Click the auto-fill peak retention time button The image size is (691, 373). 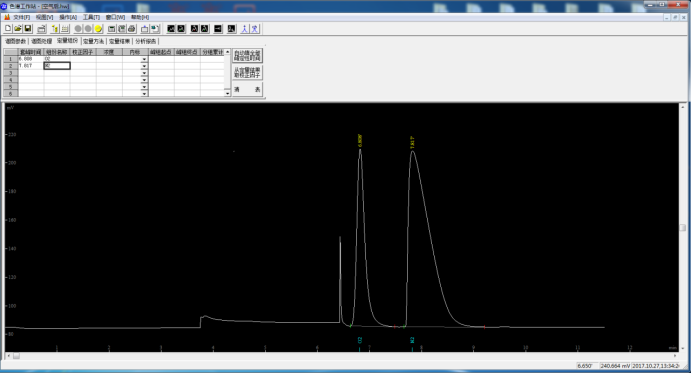tap(247, 56)
